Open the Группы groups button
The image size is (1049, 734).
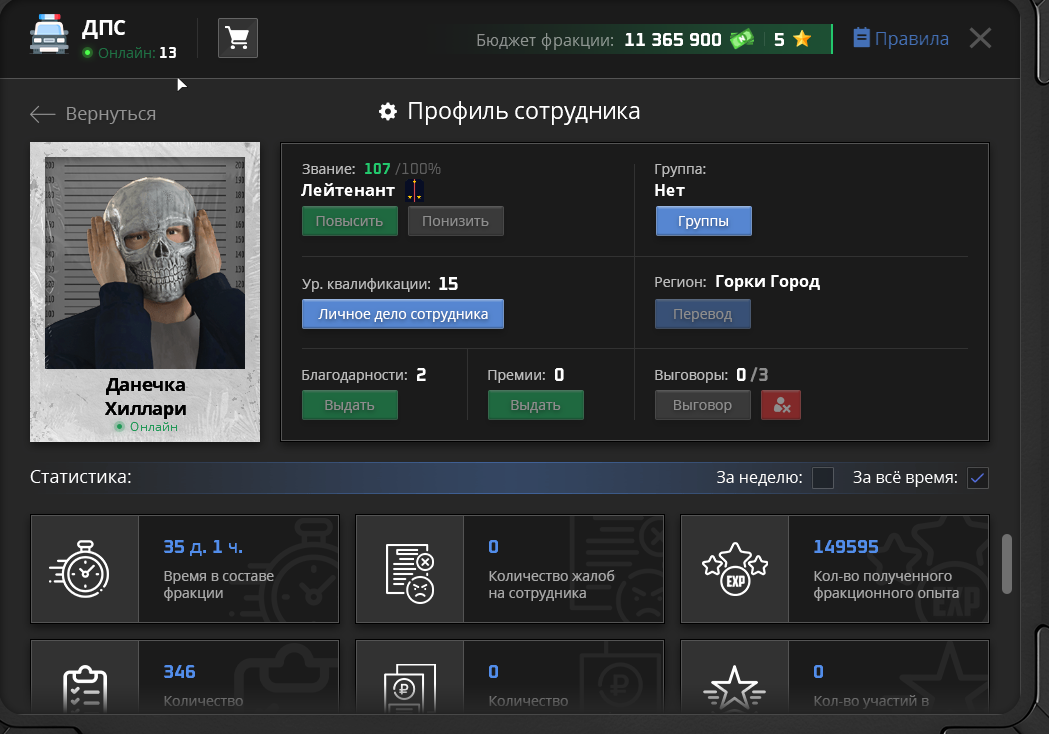[x=703, y=221]
